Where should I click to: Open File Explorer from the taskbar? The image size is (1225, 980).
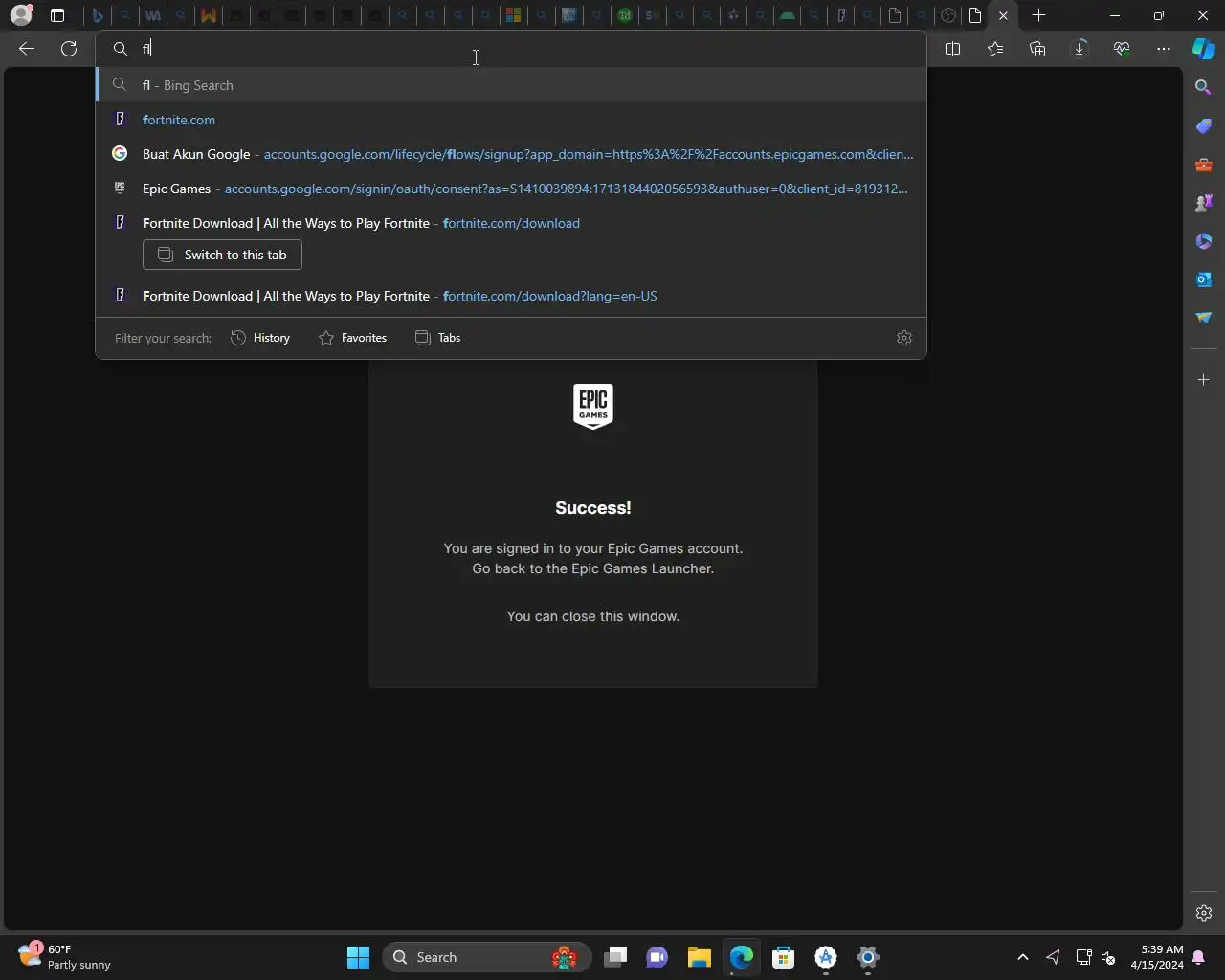[700, 957]
